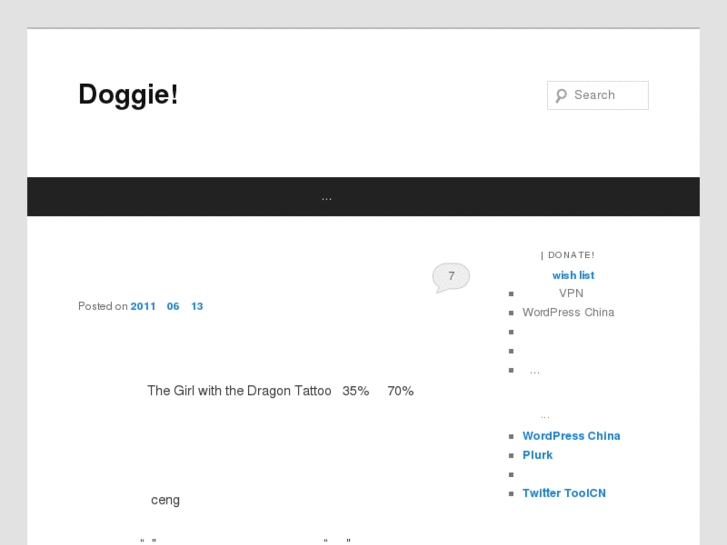Click the gray VPN sidebar item
The image size is (727, 545).
[x=571, y=294]
